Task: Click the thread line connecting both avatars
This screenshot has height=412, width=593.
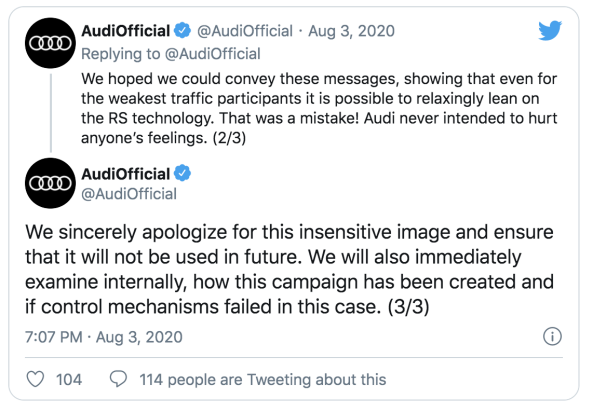Action: [51, 113]
